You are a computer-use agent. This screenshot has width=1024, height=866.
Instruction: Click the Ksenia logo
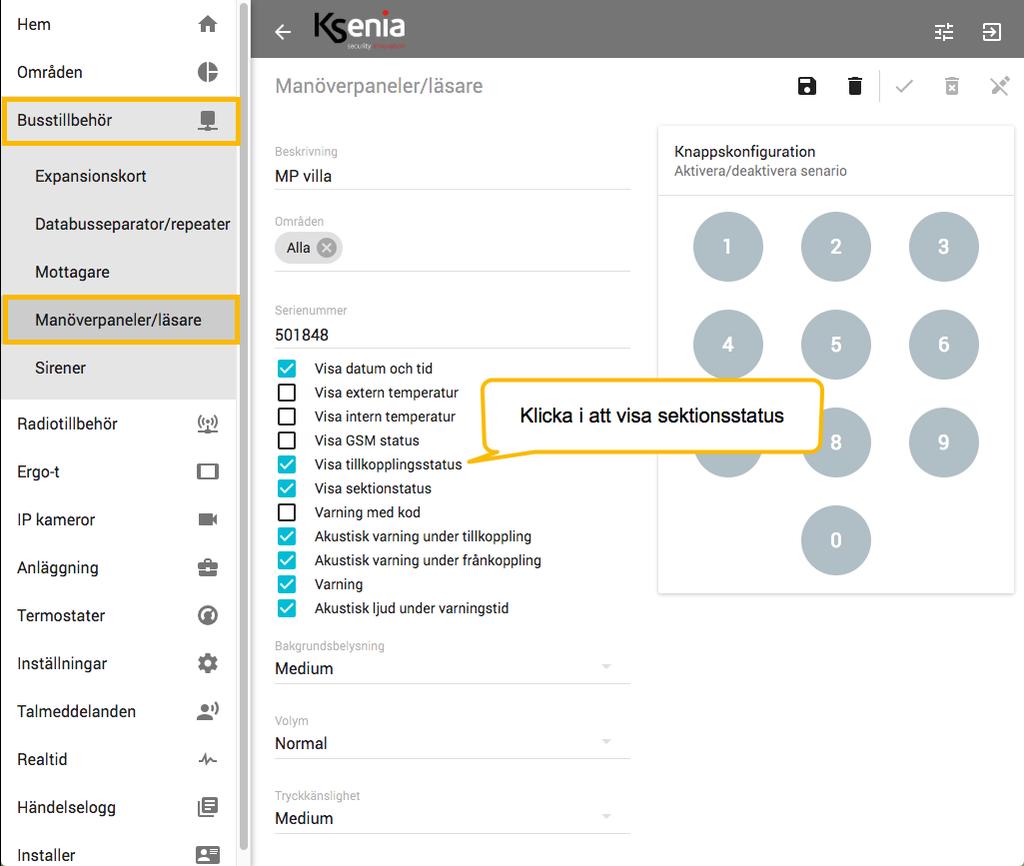click(x=359, y=29)
